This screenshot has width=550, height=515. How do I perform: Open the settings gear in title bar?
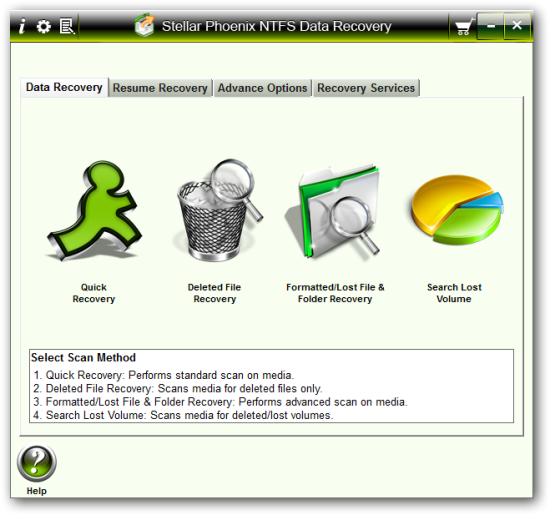point(44,27)
